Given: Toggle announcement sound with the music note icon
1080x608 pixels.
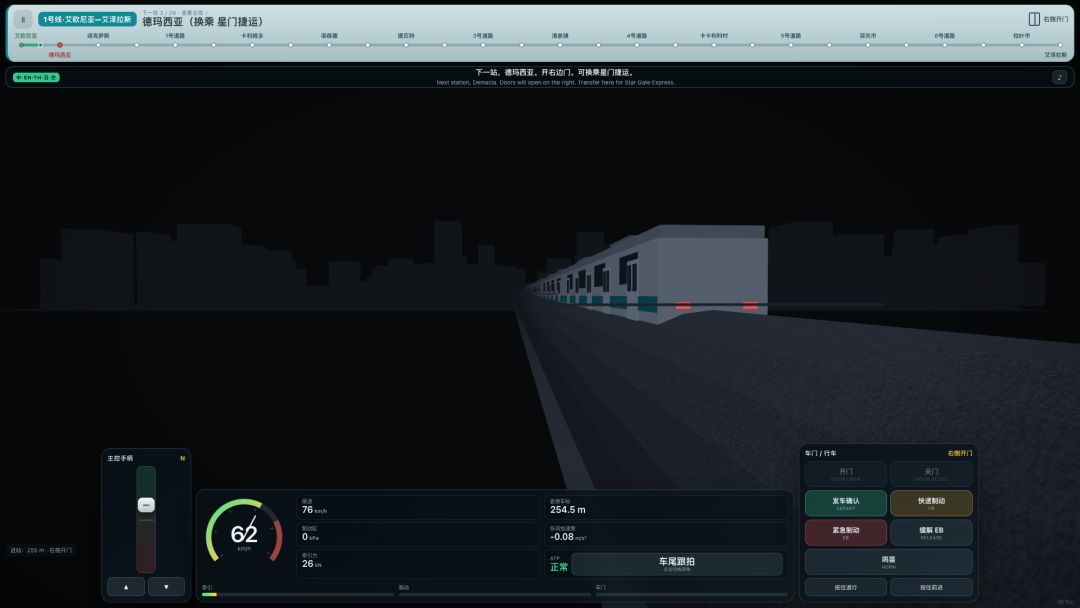Looking at the screenshot, I should pyautogui.click(x=1059, y=77).
